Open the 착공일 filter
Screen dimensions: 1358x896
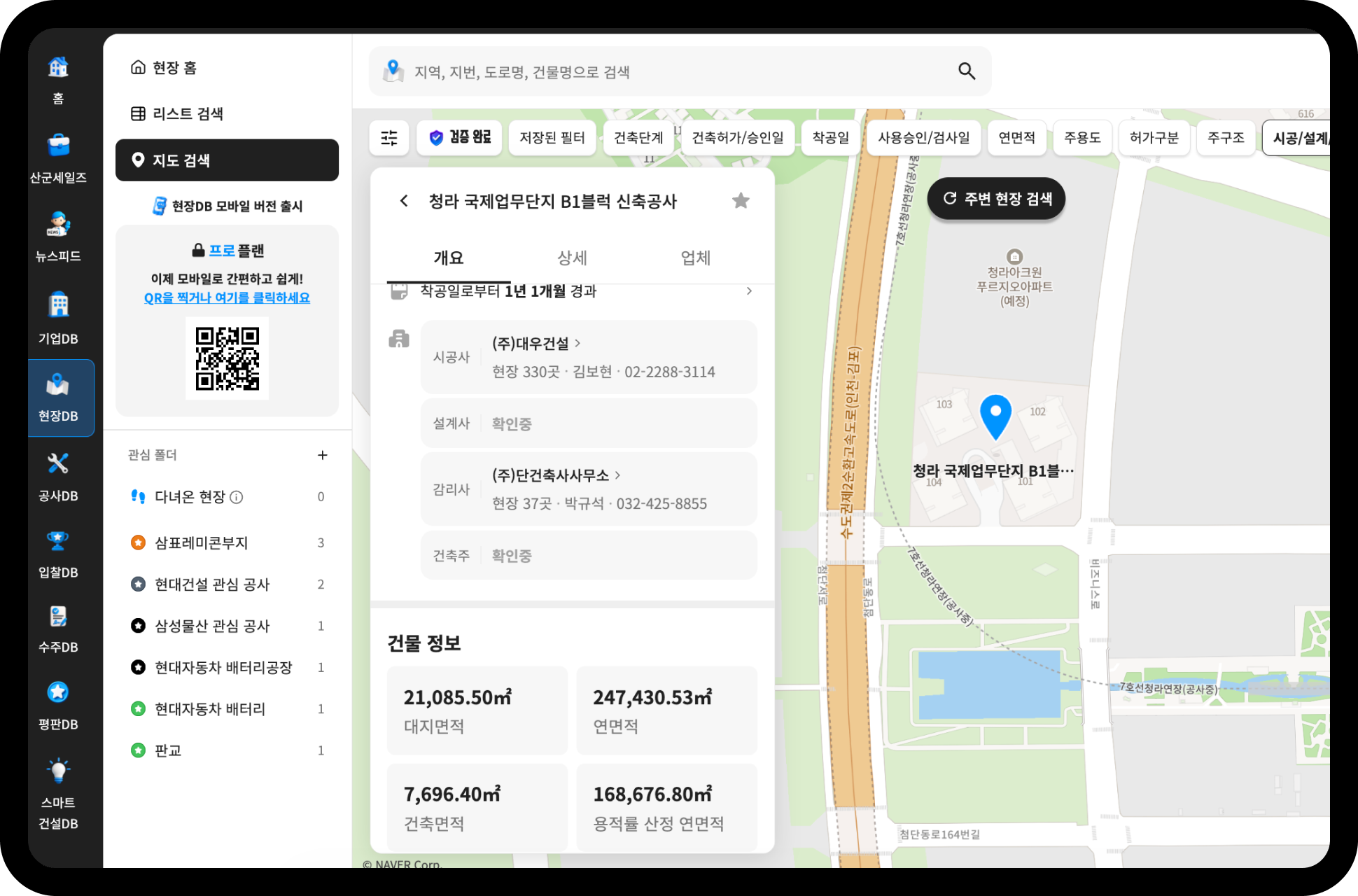click(x=831, y=138)
